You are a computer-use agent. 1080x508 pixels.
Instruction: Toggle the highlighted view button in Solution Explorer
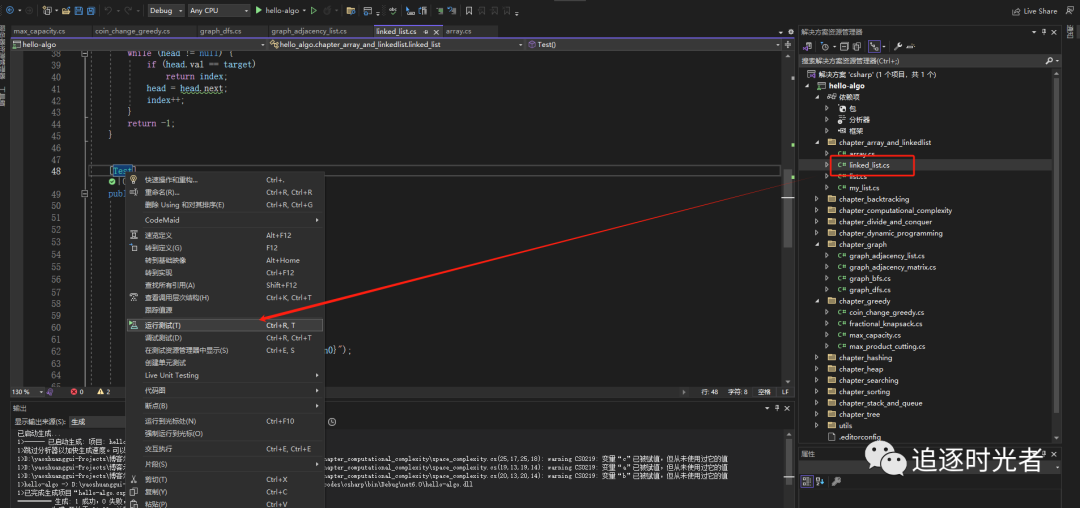point(875,46)
